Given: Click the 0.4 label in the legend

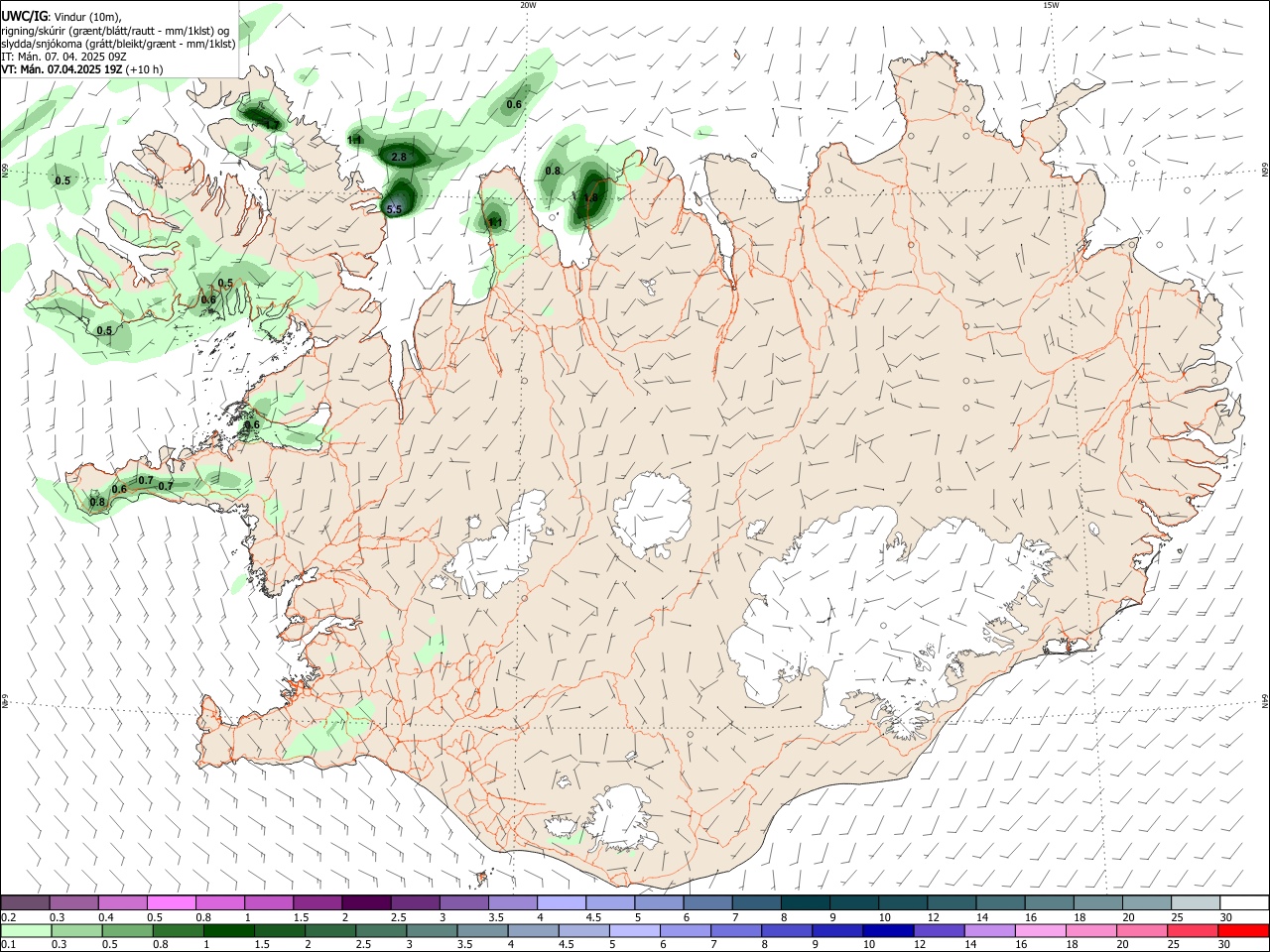Looking at the screenshot, I should (106, 917).
